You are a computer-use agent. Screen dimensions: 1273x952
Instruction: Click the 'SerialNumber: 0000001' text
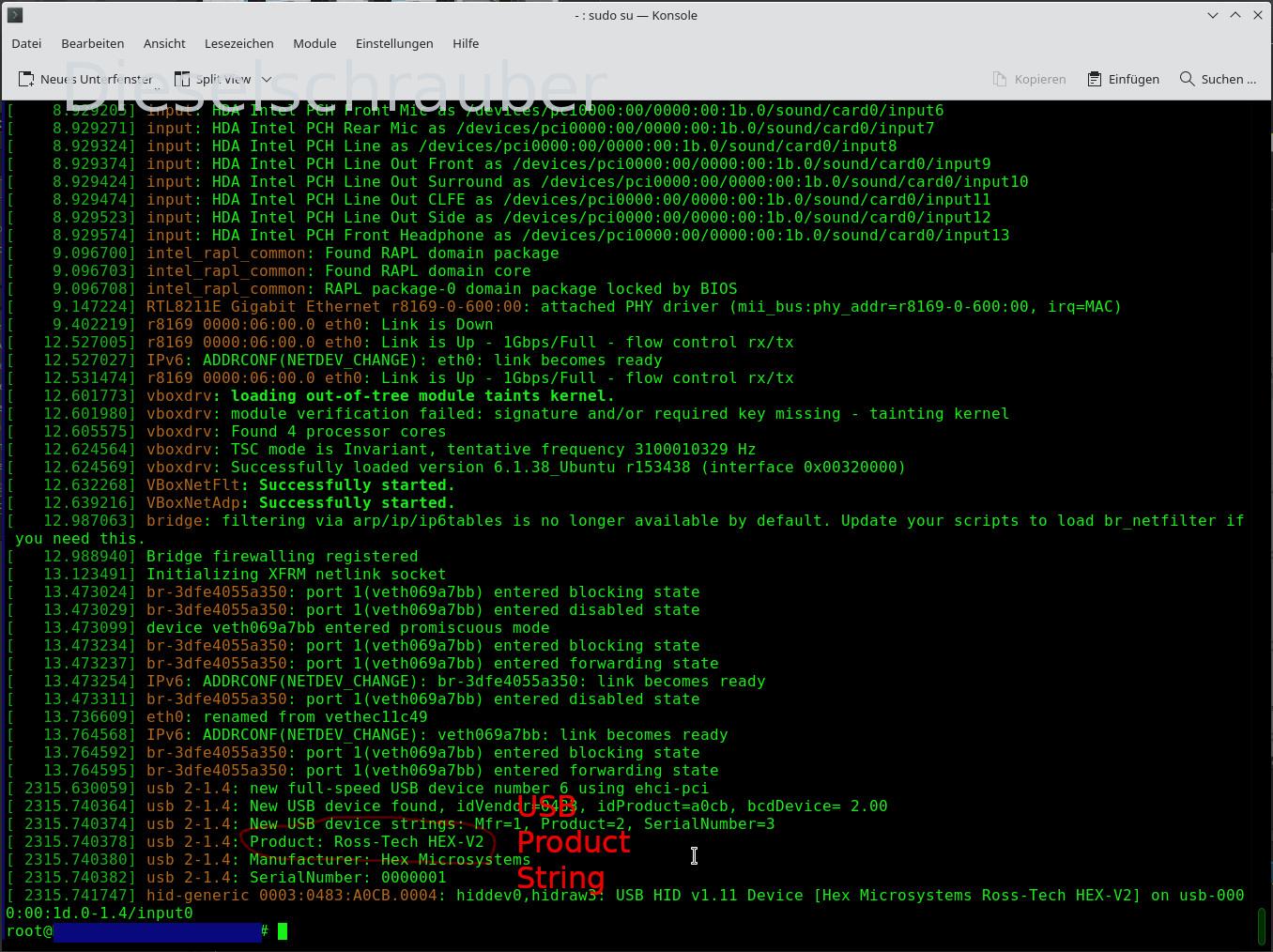(x=347, y=877)
